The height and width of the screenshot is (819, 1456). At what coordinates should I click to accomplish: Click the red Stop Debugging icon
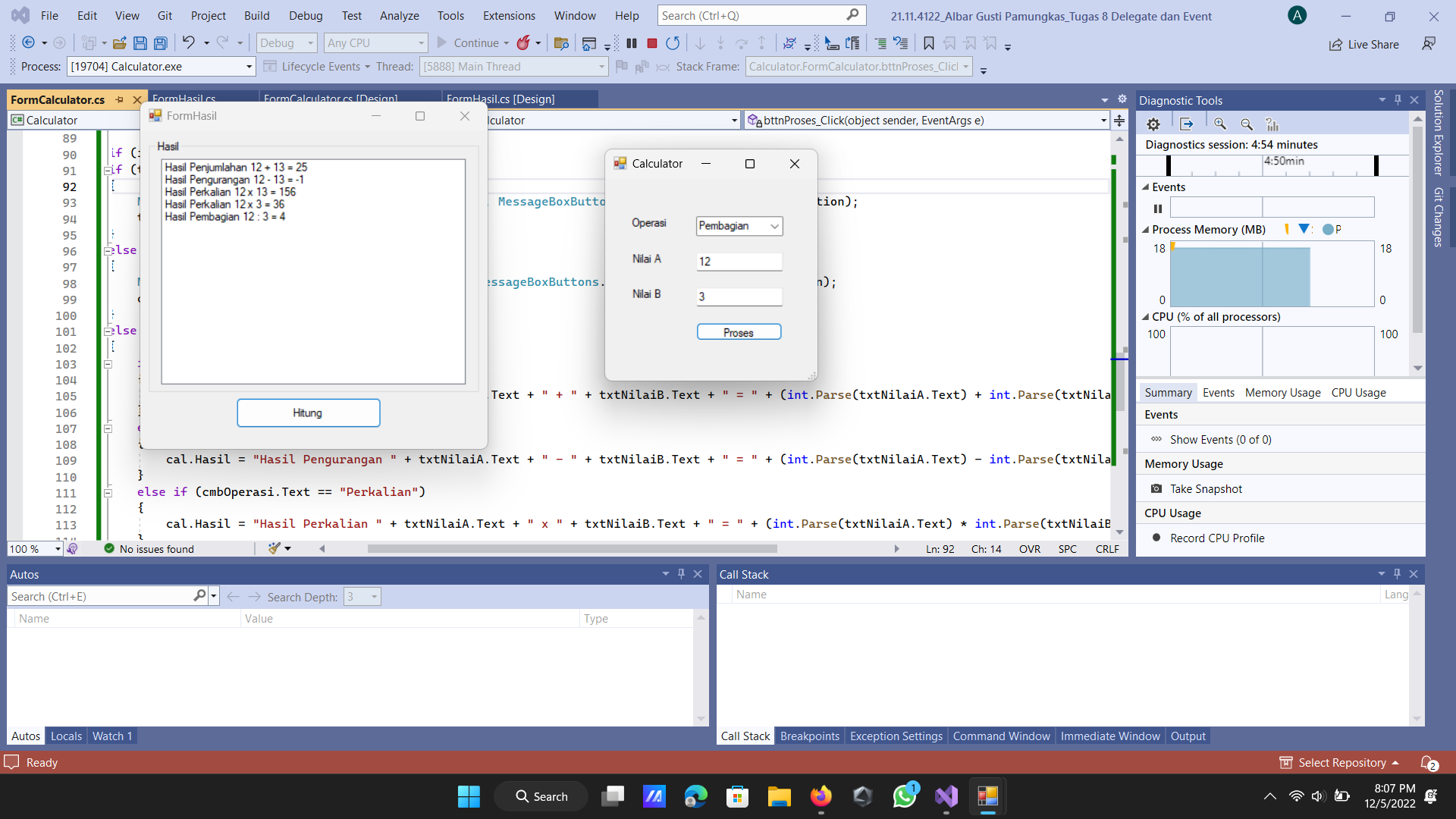click(x=651, y=43)
